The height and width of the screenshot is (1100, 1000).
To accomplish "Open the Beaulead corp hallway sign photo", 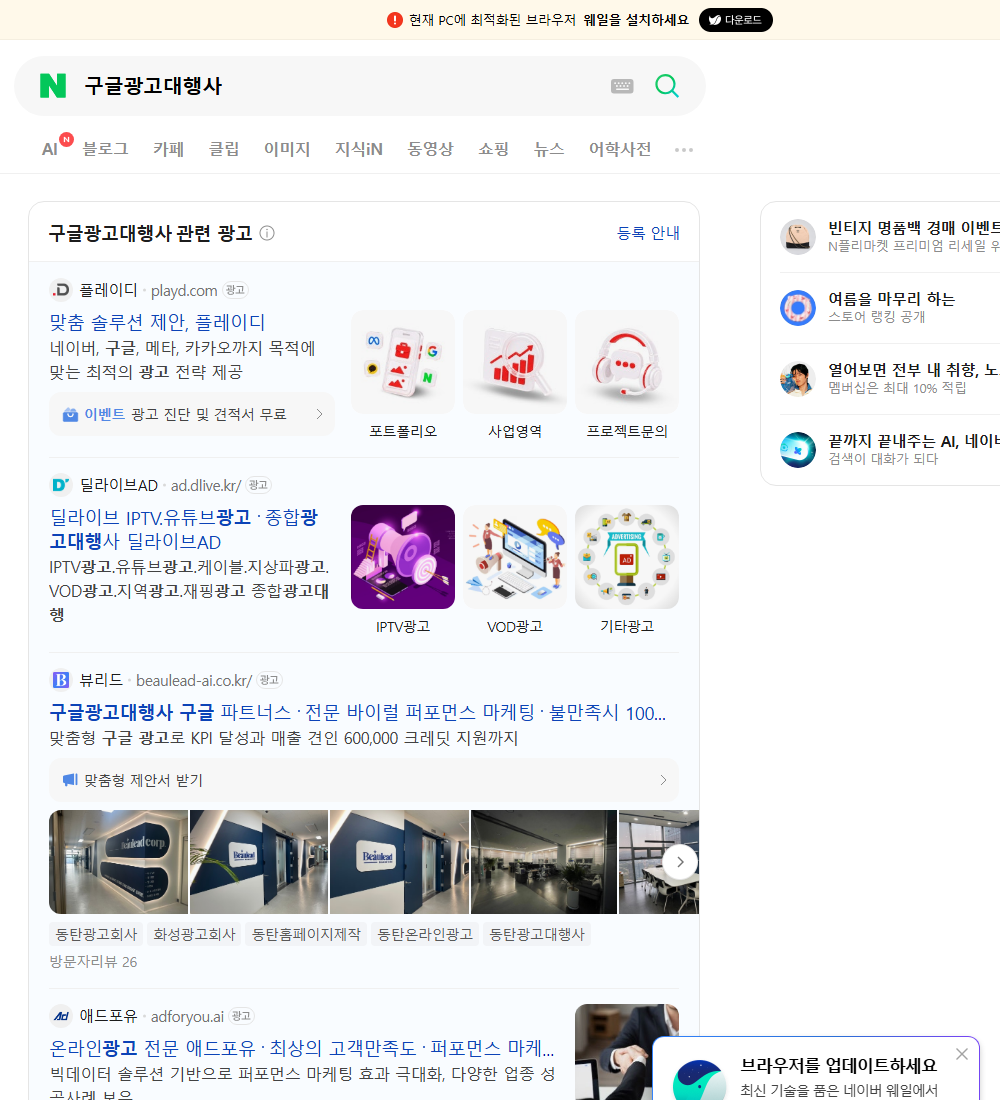I will coord(119,862).
